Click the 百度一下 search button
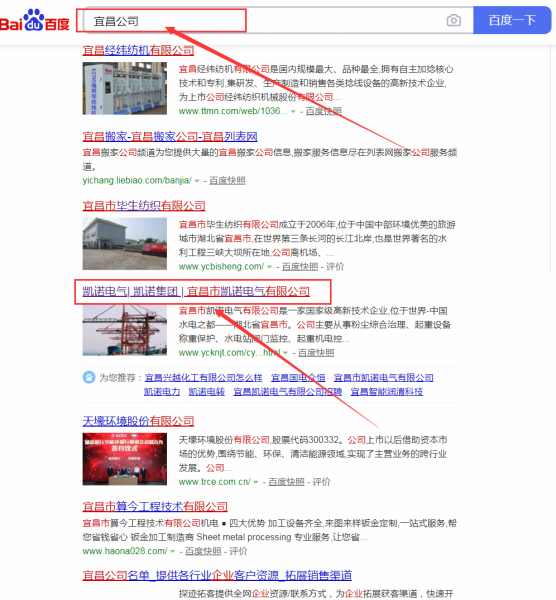556x600 pixels. [x=512, y=20]
